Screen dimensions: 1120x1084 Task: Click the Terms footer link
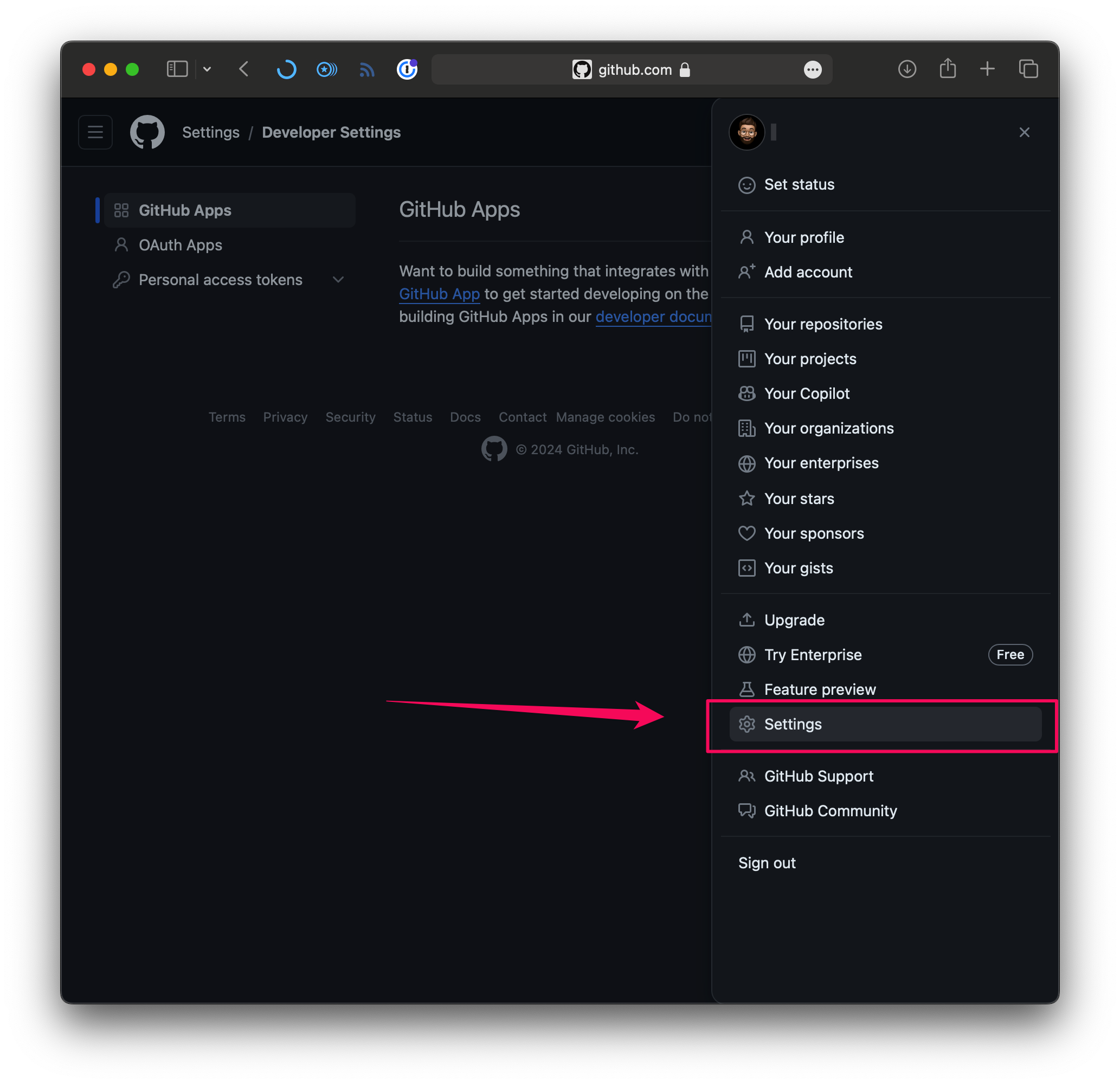(x=227, y=417)
